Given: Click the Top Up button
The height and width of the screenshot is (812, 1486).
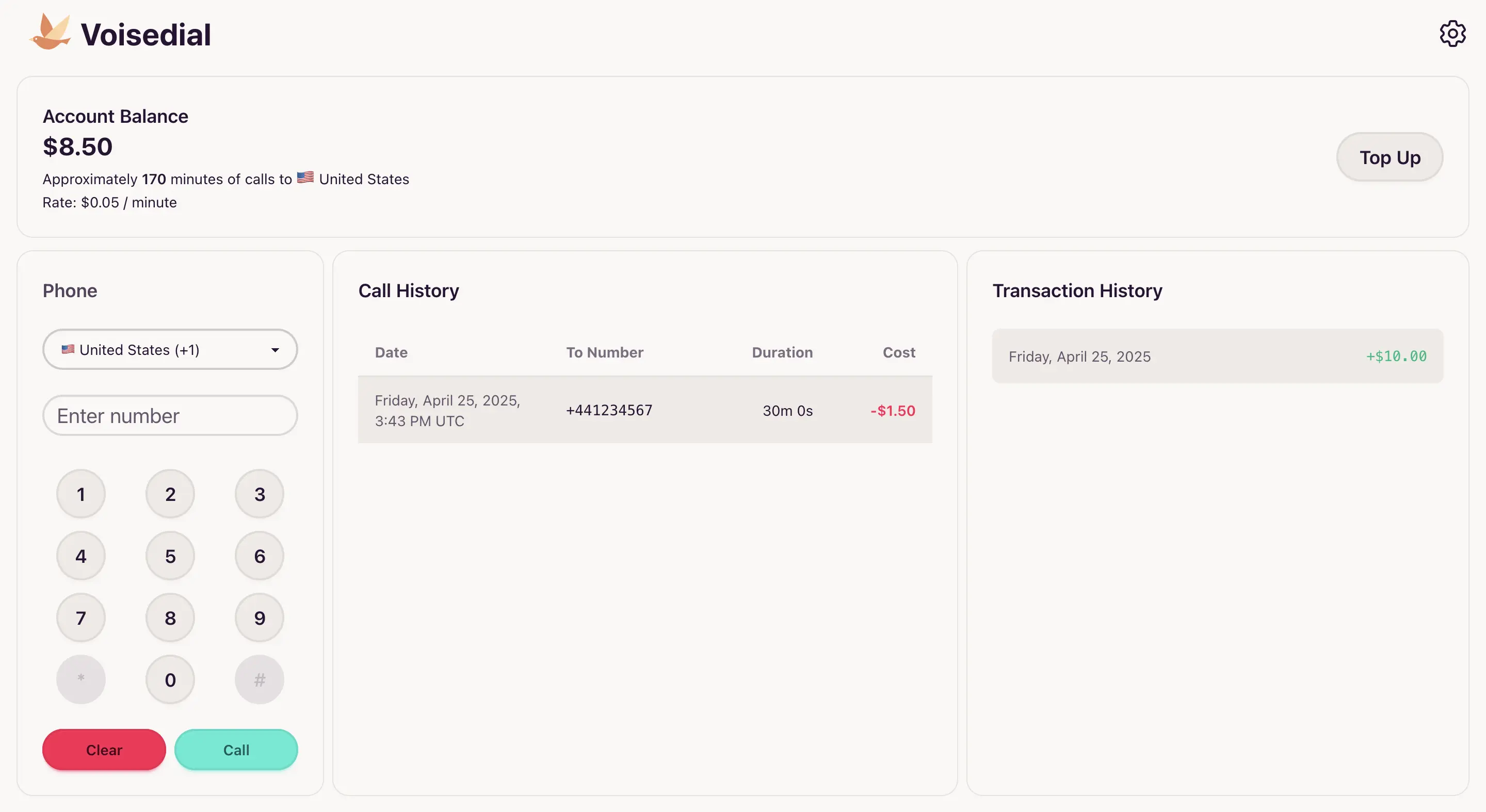Looking at the screenshot, I should coord(1389,157).
